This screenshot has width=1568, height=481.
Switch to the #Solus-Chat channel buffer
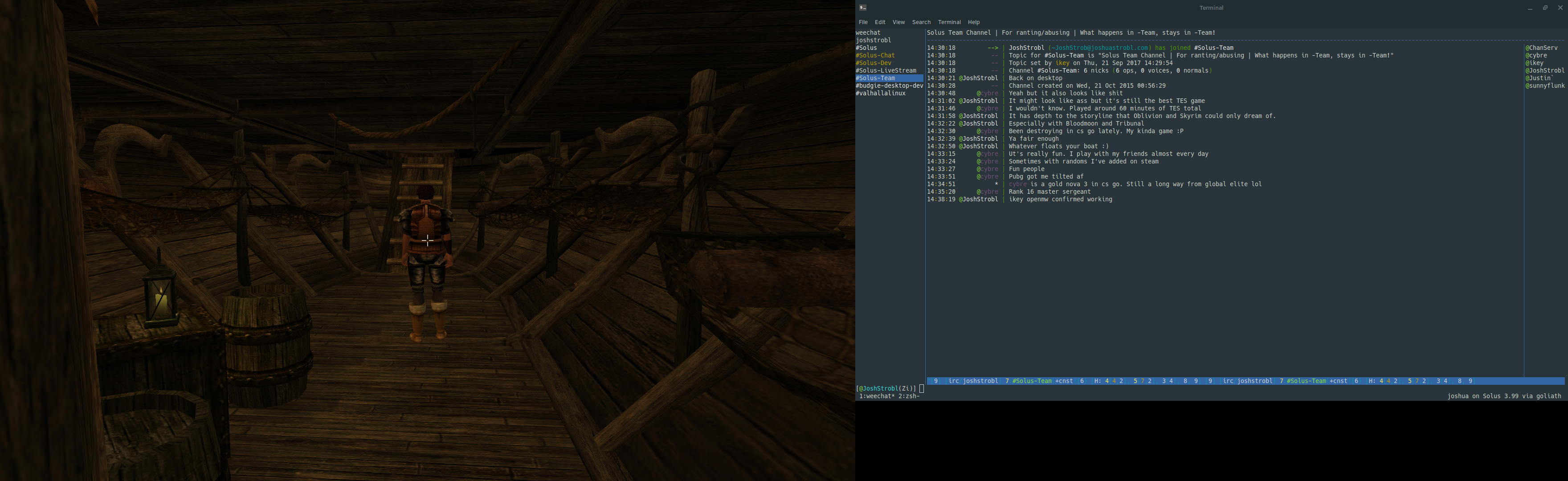pyautogui.click(x=875, y=55)
